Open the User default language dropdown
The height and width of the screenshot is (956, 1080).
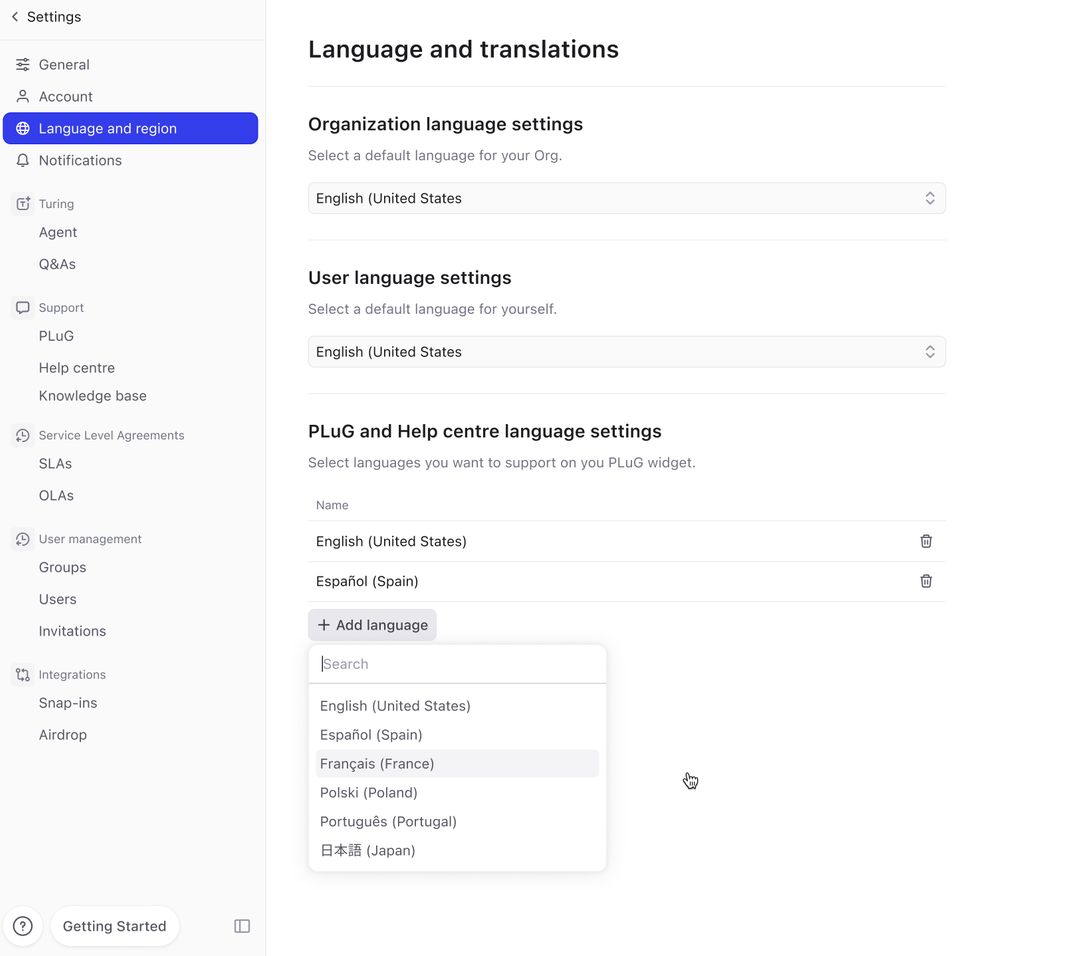pos(626,351)
